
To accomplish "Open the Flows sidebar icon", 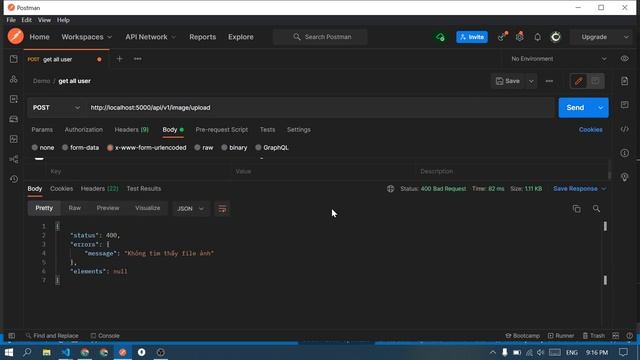I will click(13, 159).
